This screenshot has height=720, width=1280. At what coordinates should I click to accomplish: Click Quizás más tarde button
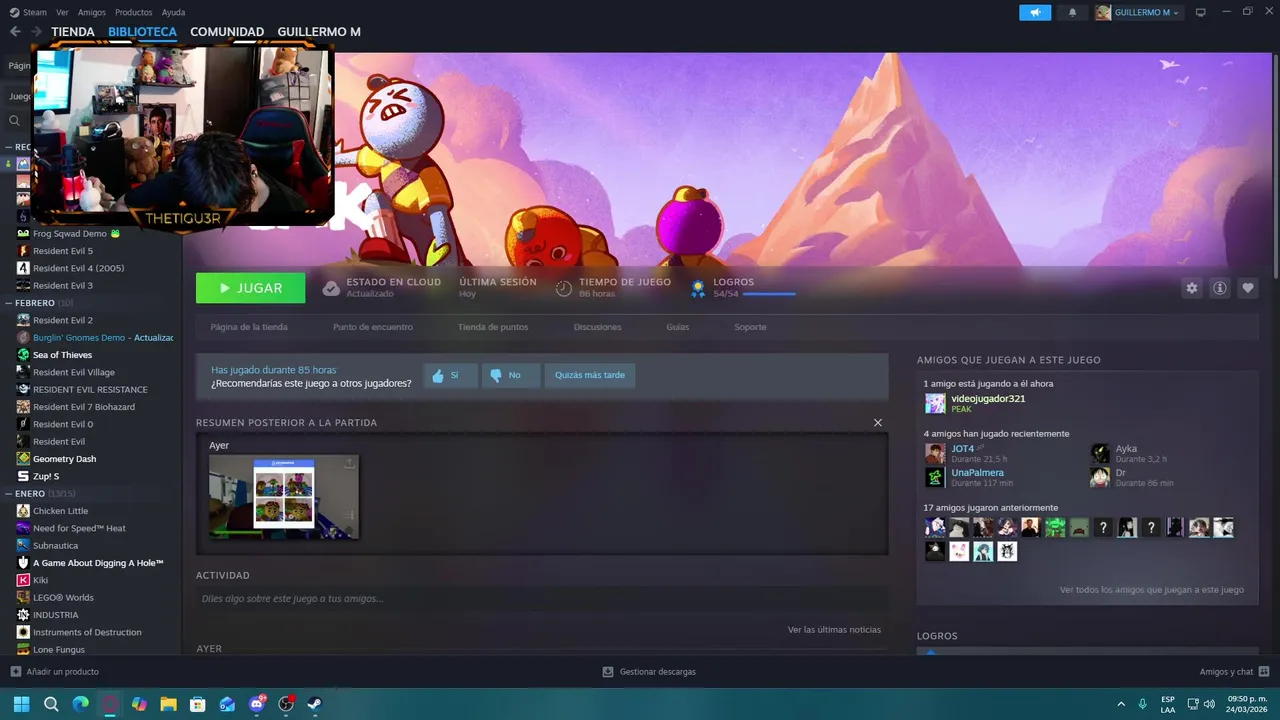590,376
